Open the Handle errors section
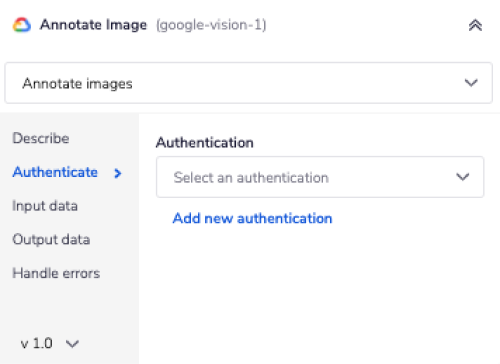Image resolution: width=500 pixels, height=364 pixels. [x=56, y=273]
